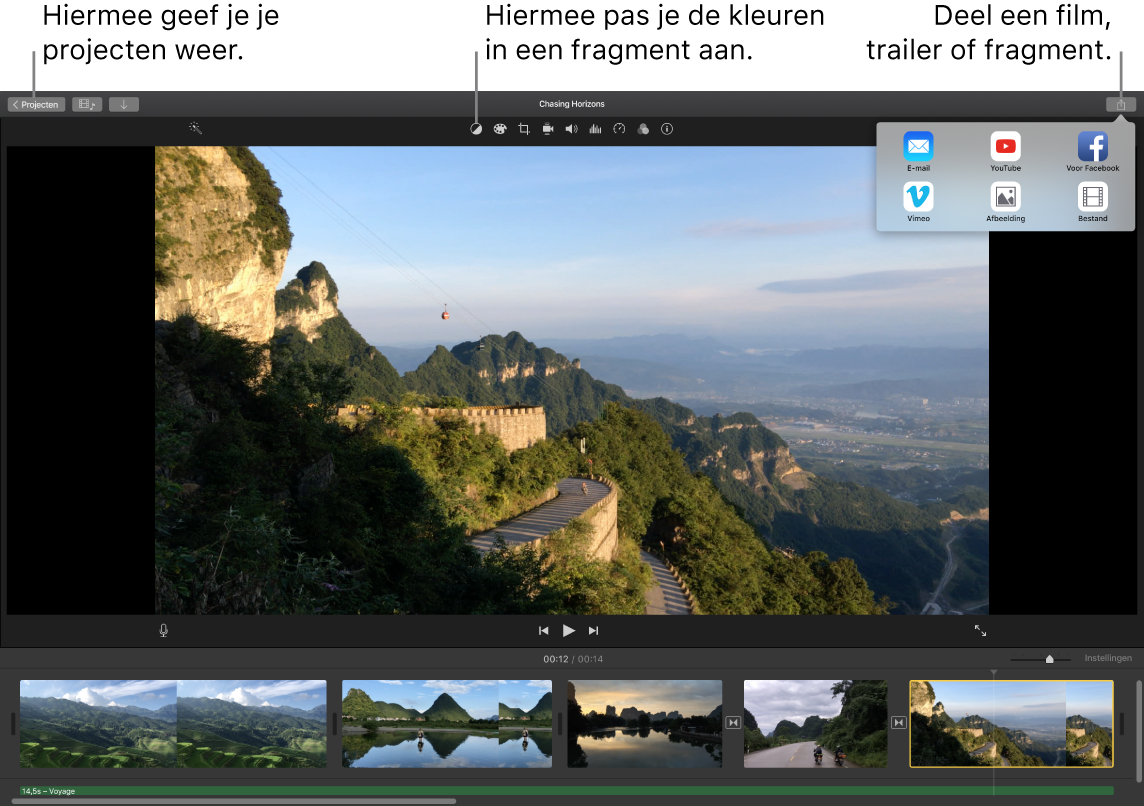The image size is (1144, 806).
Task: Skip to previous clip
Action: click(x=544, y=630)
